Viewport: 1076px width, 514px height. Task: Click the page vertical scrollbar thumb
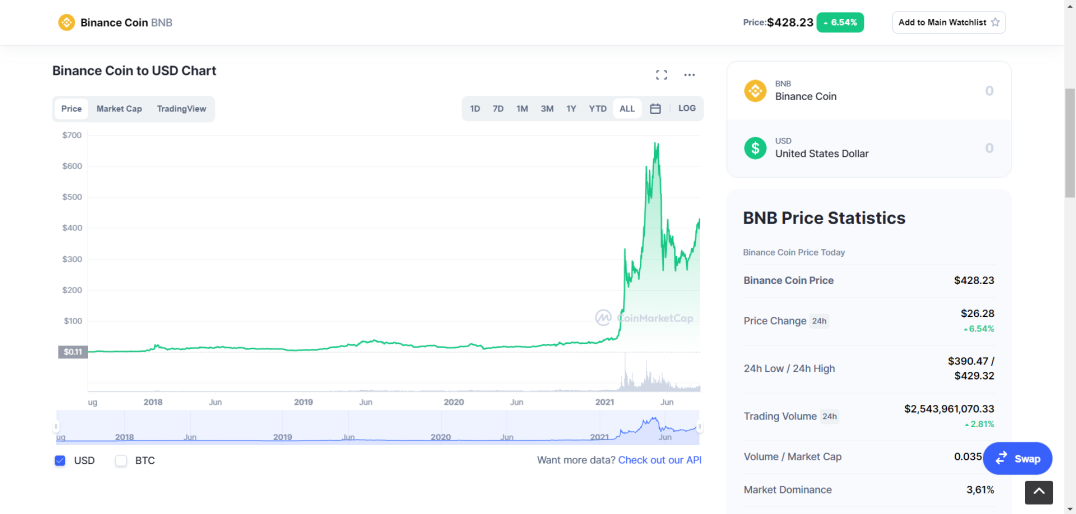pos(1070,143)
